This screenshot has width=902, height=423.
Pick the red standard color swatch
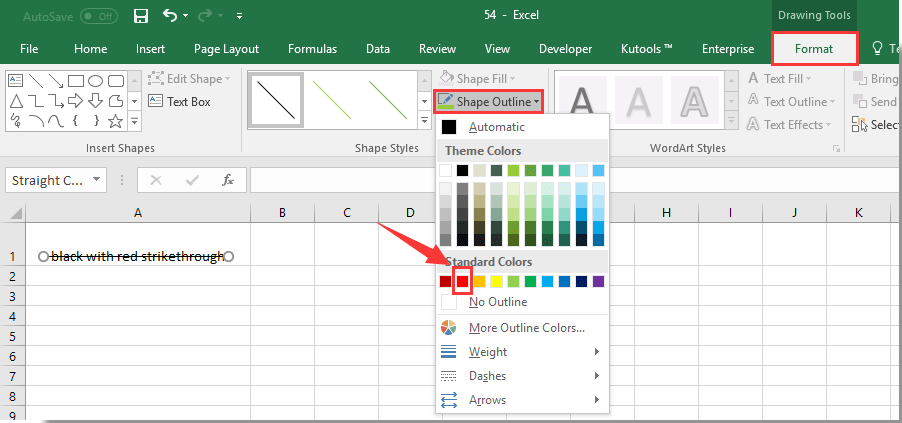(463, 282)
